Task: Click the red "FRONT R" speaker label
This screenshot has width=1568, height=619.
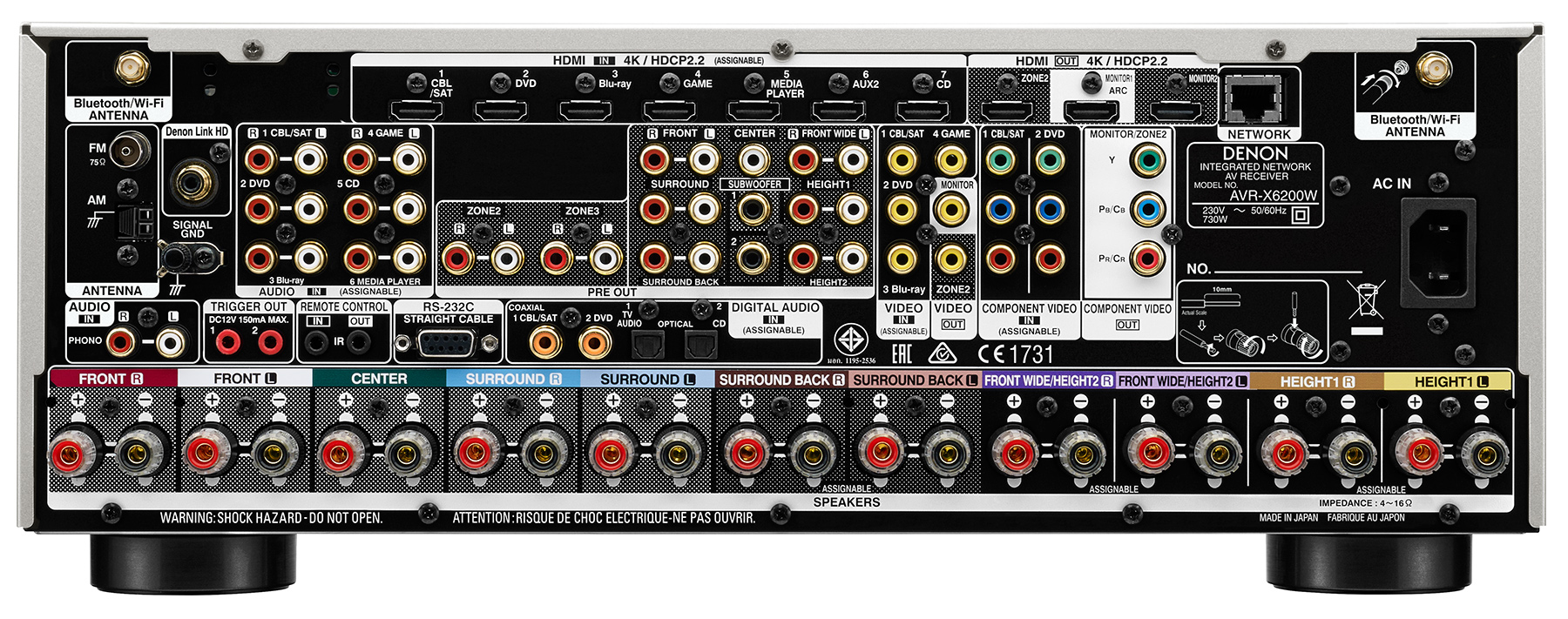Action: click(x=111, y=379)
